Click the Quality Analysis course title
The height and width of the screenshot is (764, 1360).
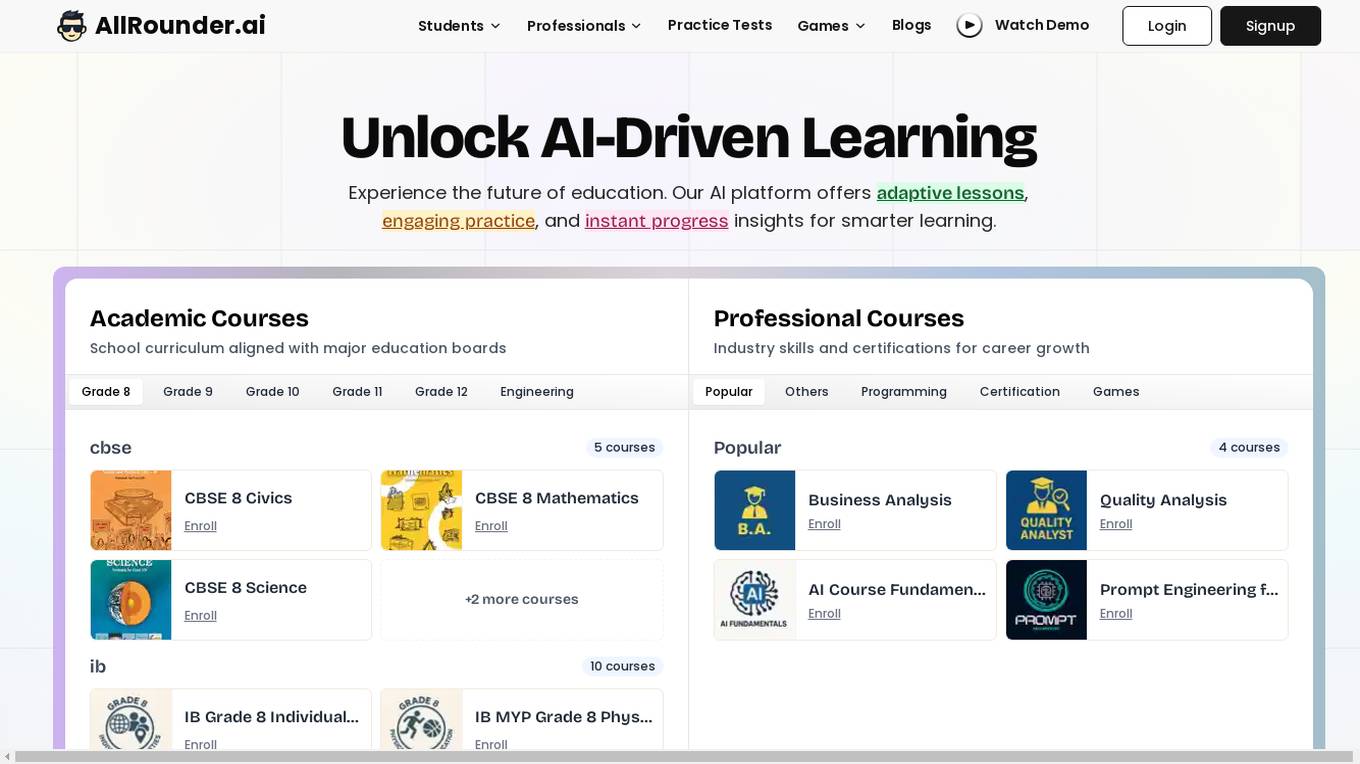(1163, 500)
